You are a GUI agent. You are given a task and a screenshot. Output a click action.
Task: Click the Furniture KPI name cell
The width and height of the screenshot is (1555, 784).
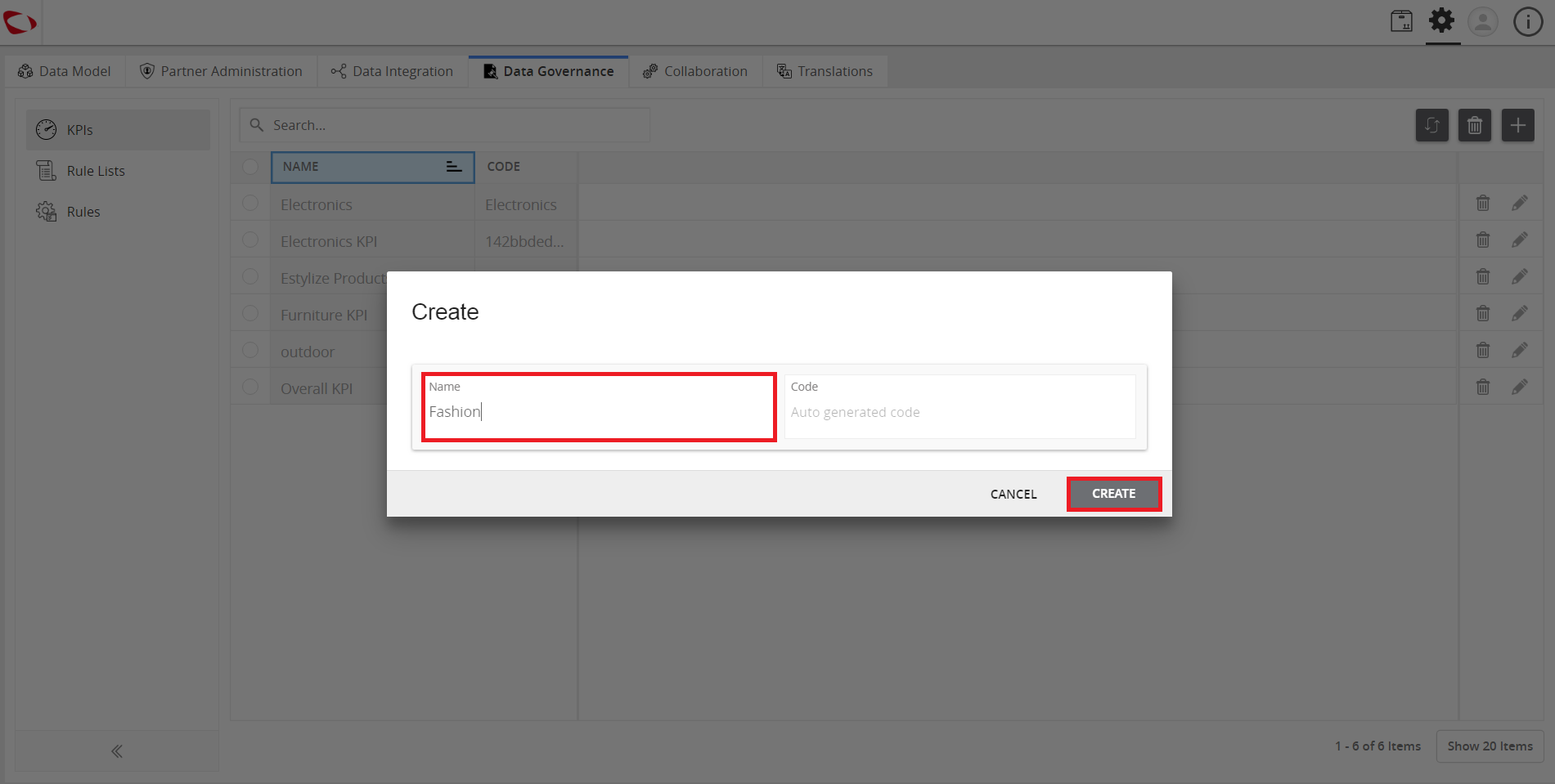tap(328, 315)
